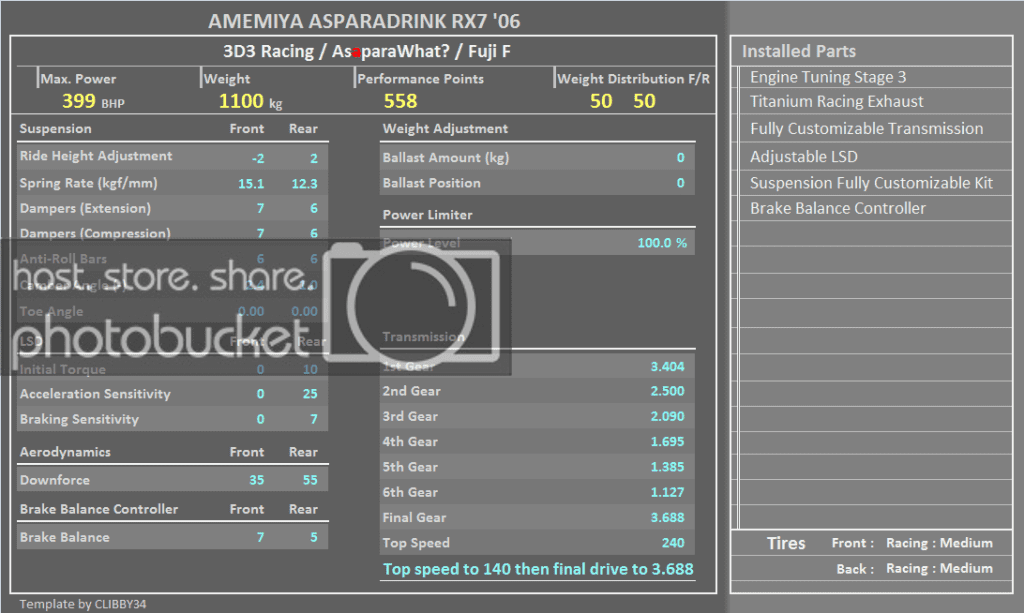The height and width of the screenshot is (613, 1024).
Task: Click the Spring Rate (kgf/mm) row label
Action: click(88, 183)
